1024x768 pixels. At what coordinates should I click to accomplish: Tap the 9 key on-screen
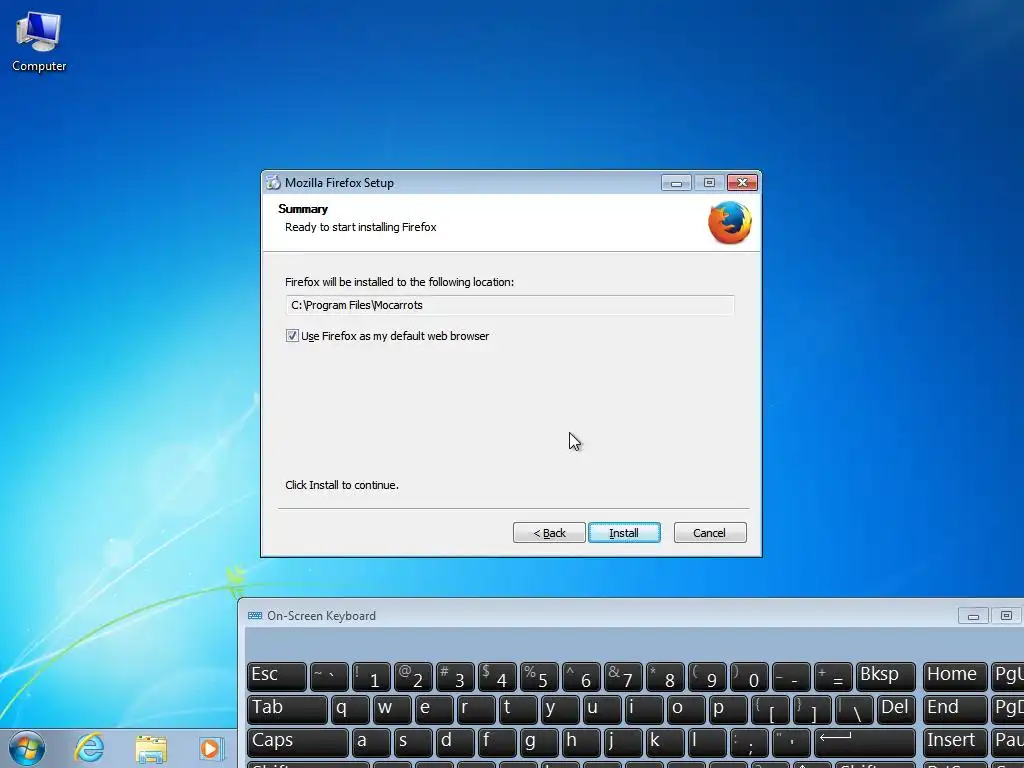[x=707, y=677]
